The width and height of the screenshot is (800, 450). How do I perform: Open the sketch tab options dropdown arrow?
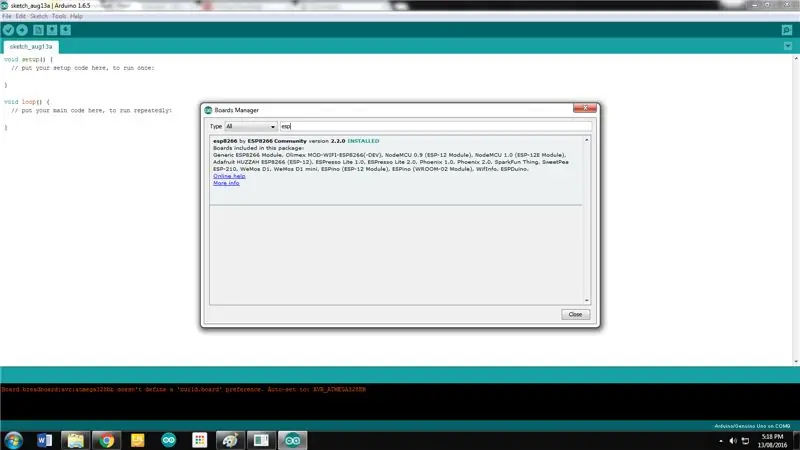click(x=788, y=46)
